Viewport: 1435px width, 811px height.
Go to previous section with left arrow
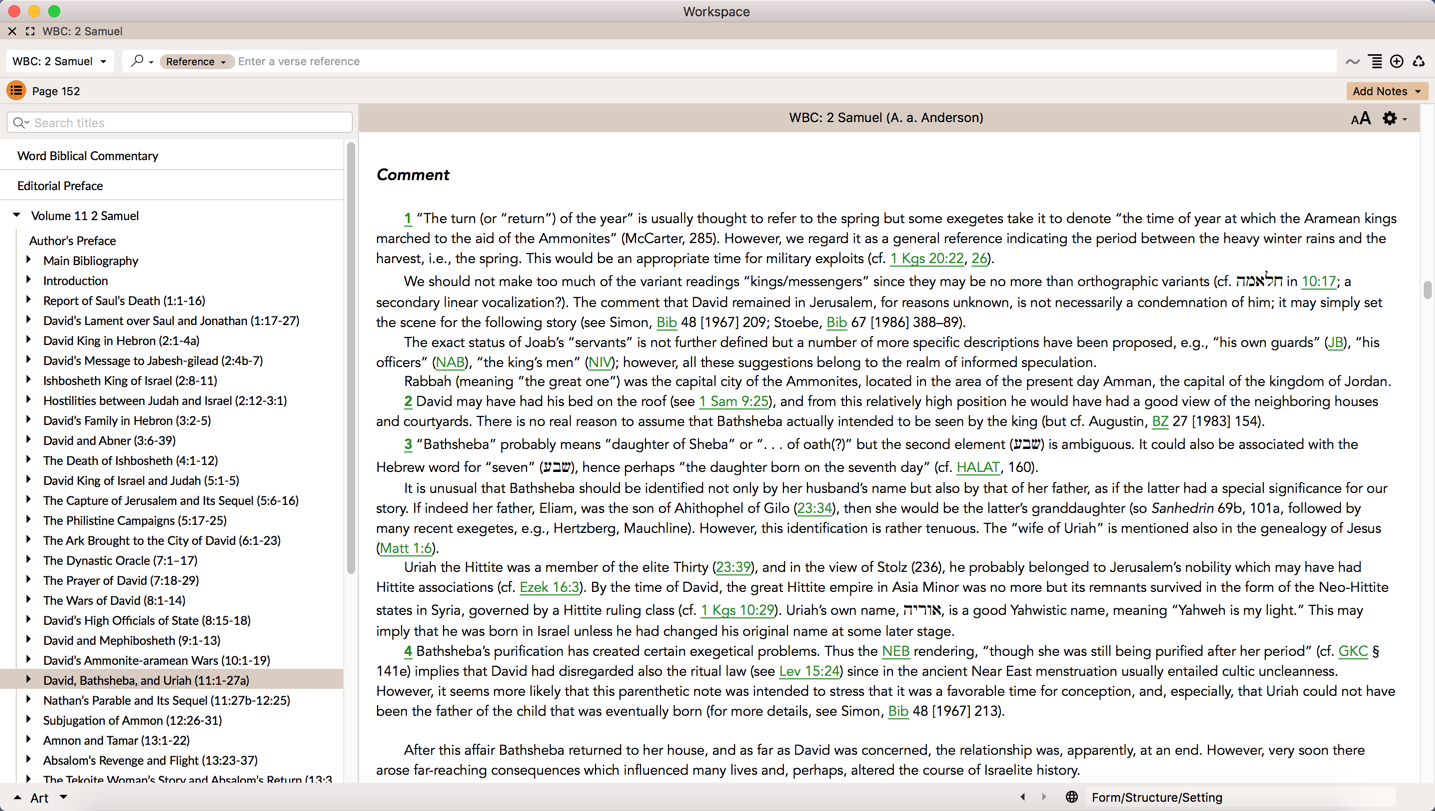[1022, 798]
